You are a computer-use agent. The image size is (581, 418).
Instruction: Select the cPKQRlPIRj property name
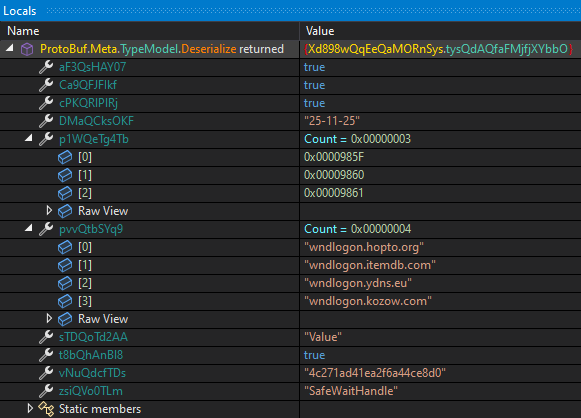[88, 103]
